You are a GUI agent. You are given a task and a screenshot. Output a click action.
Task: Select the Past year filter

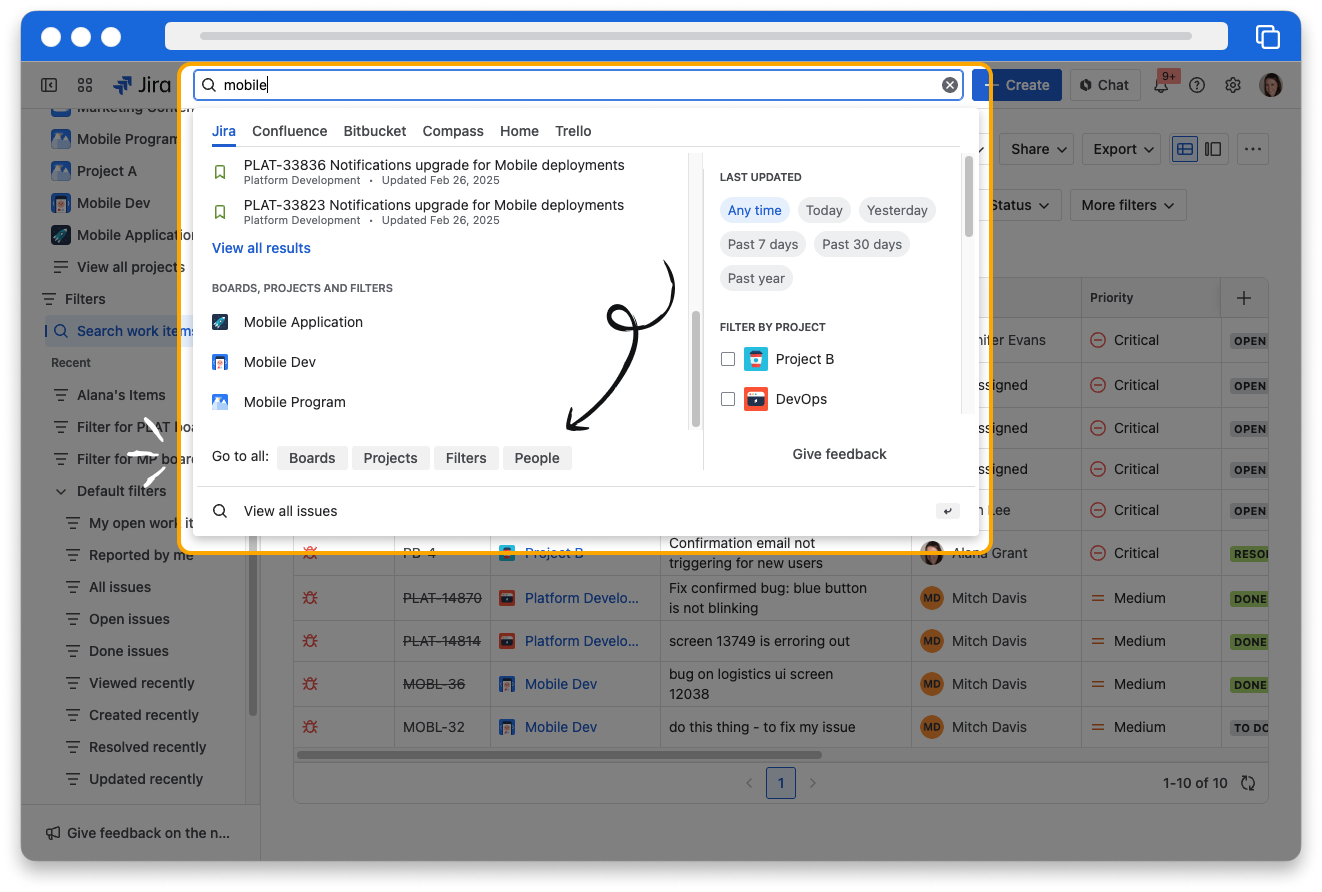(756, 278)
